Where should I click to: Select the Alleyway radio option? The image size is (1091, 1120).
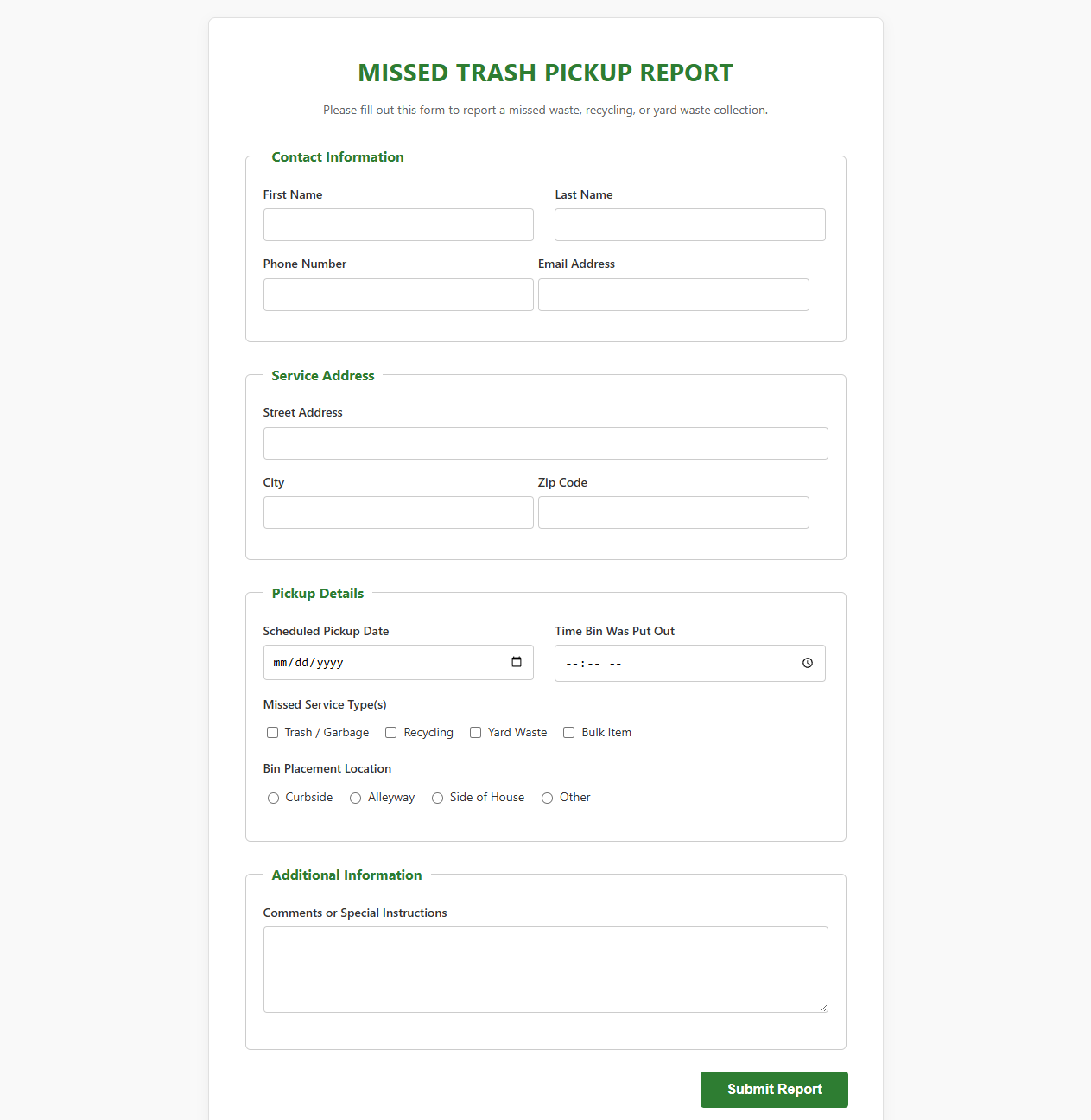click(355, 798)
